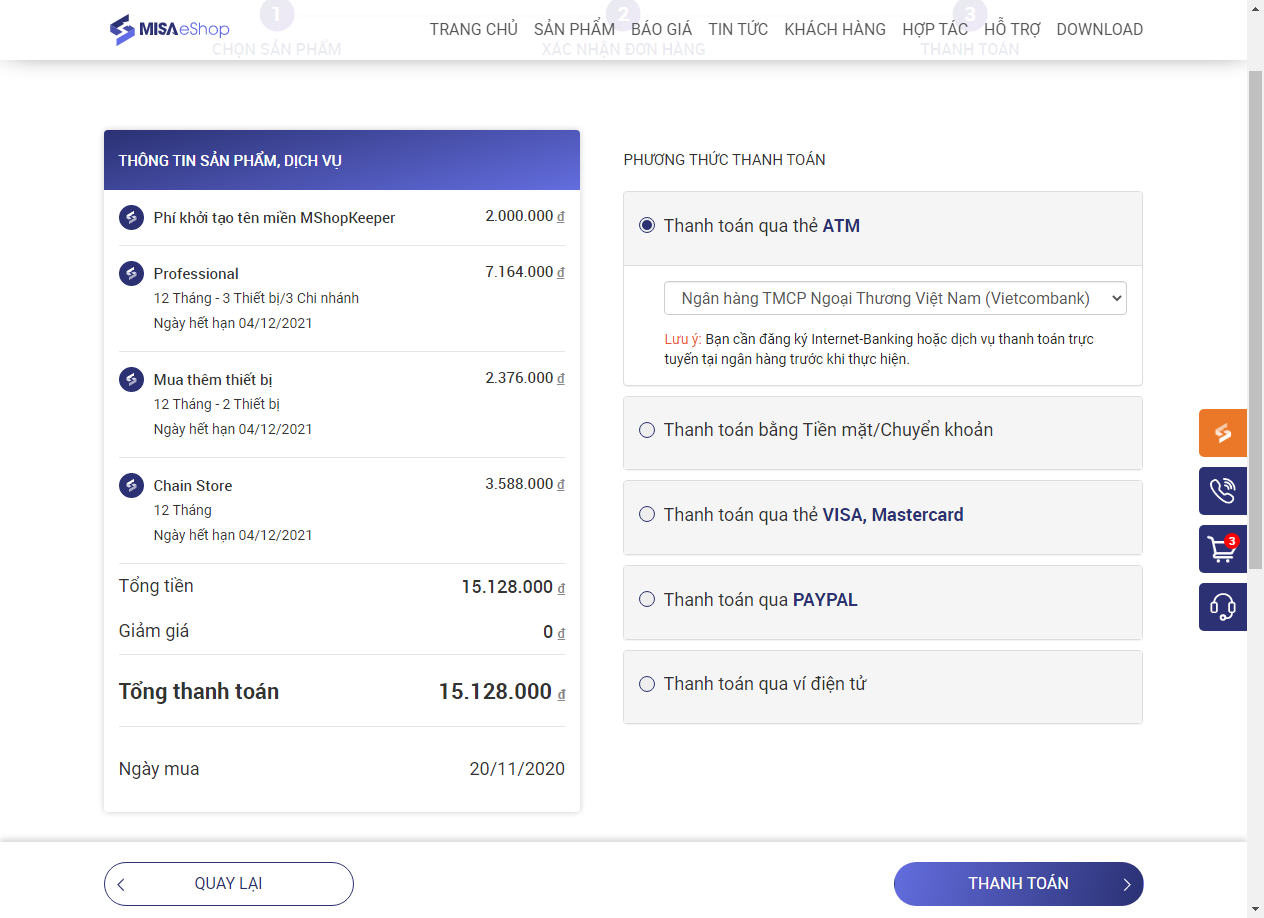Go to the BÁO GIÁ menu item
This screenshot has height=918, width=1264.
click(x=661, y=30)
